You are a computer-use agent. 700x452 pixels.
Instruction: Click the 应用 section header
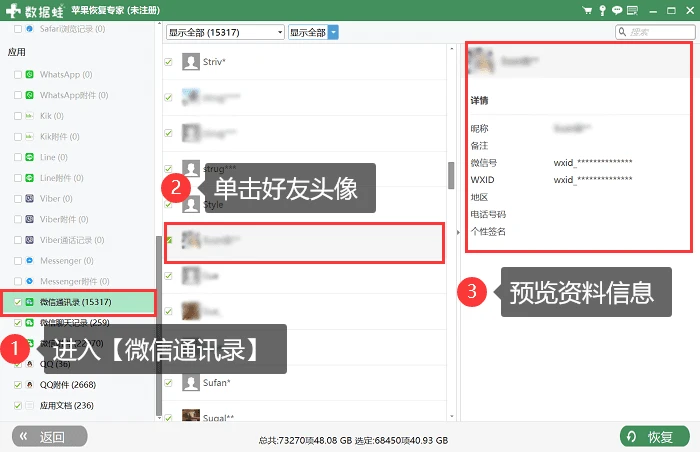[17, 52]
